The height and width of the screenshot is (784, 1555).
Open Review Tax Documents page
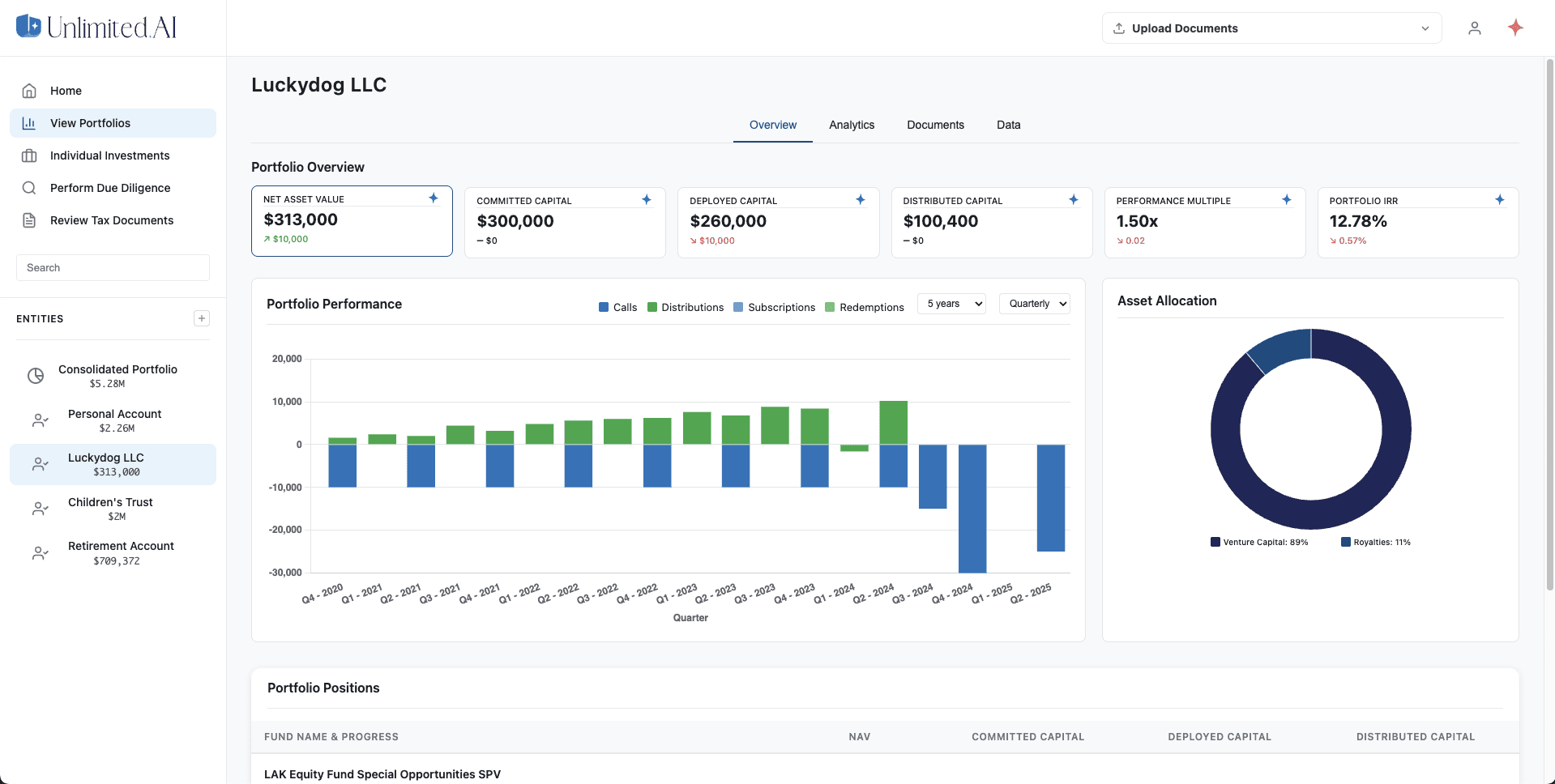(113, 220)
